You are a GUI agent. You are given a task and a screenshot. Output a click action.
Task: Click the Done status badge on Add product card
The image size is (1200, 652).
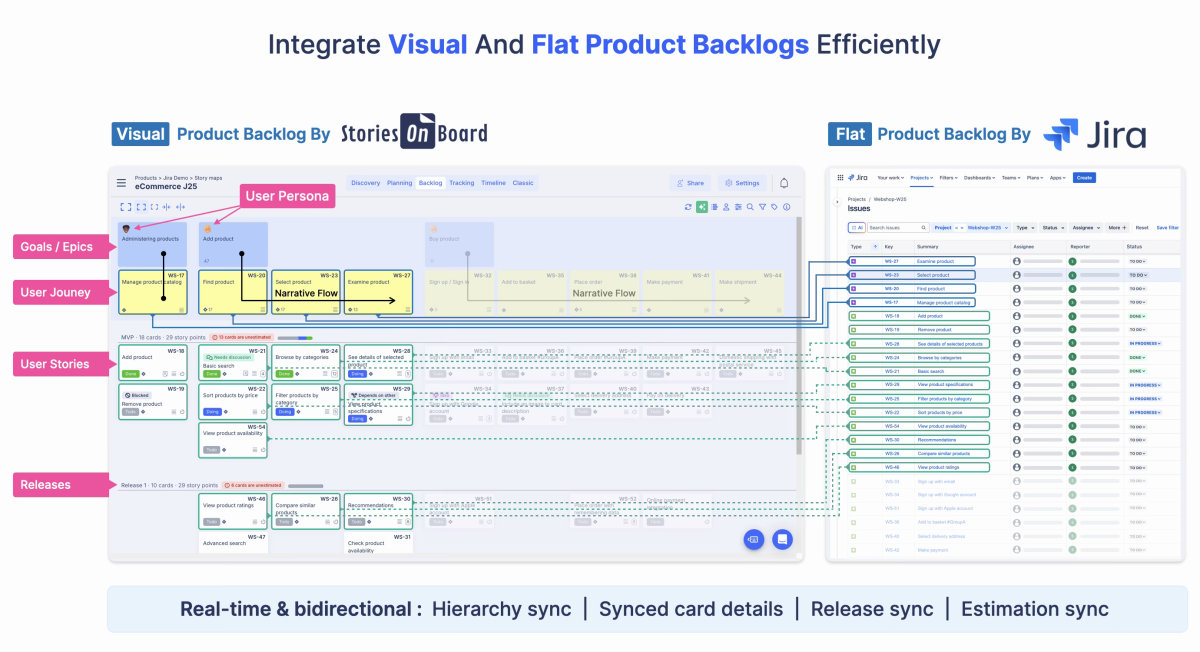click(x=130, y=373)
